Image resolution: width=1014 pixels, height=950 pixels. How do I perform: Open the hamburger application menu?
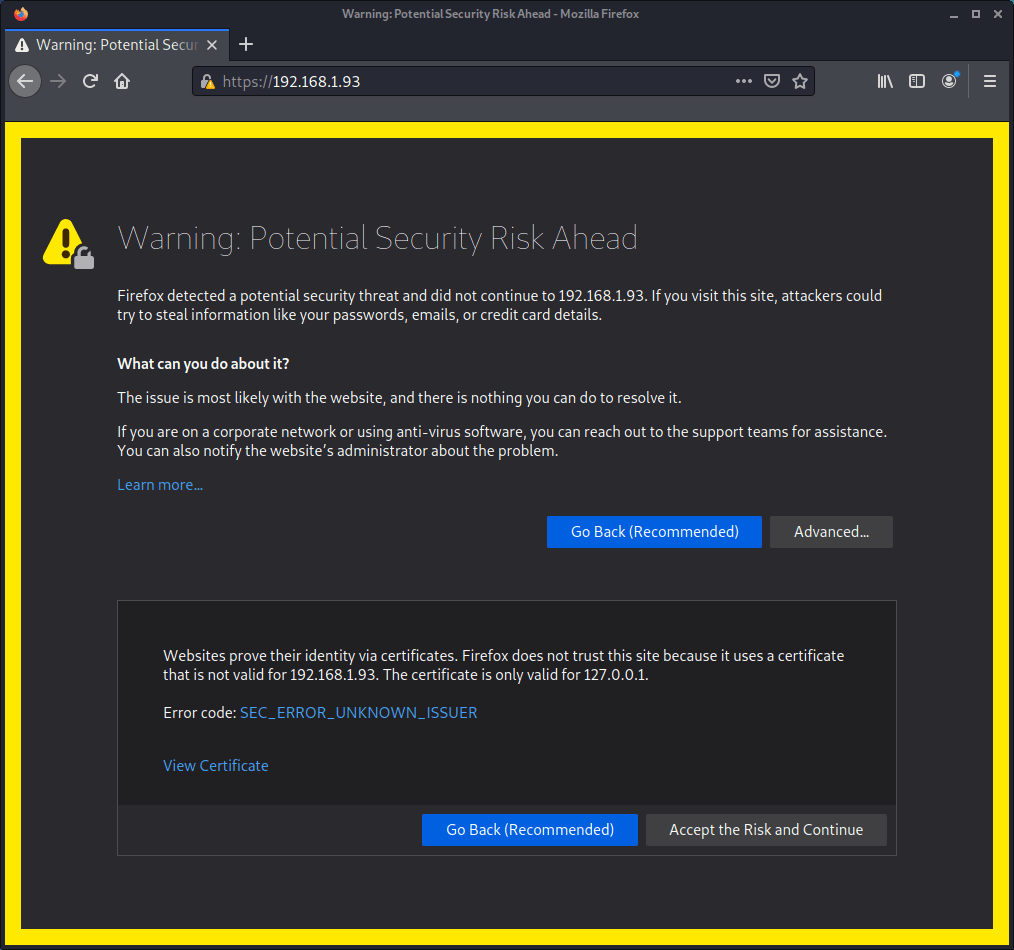click(989, 81)
